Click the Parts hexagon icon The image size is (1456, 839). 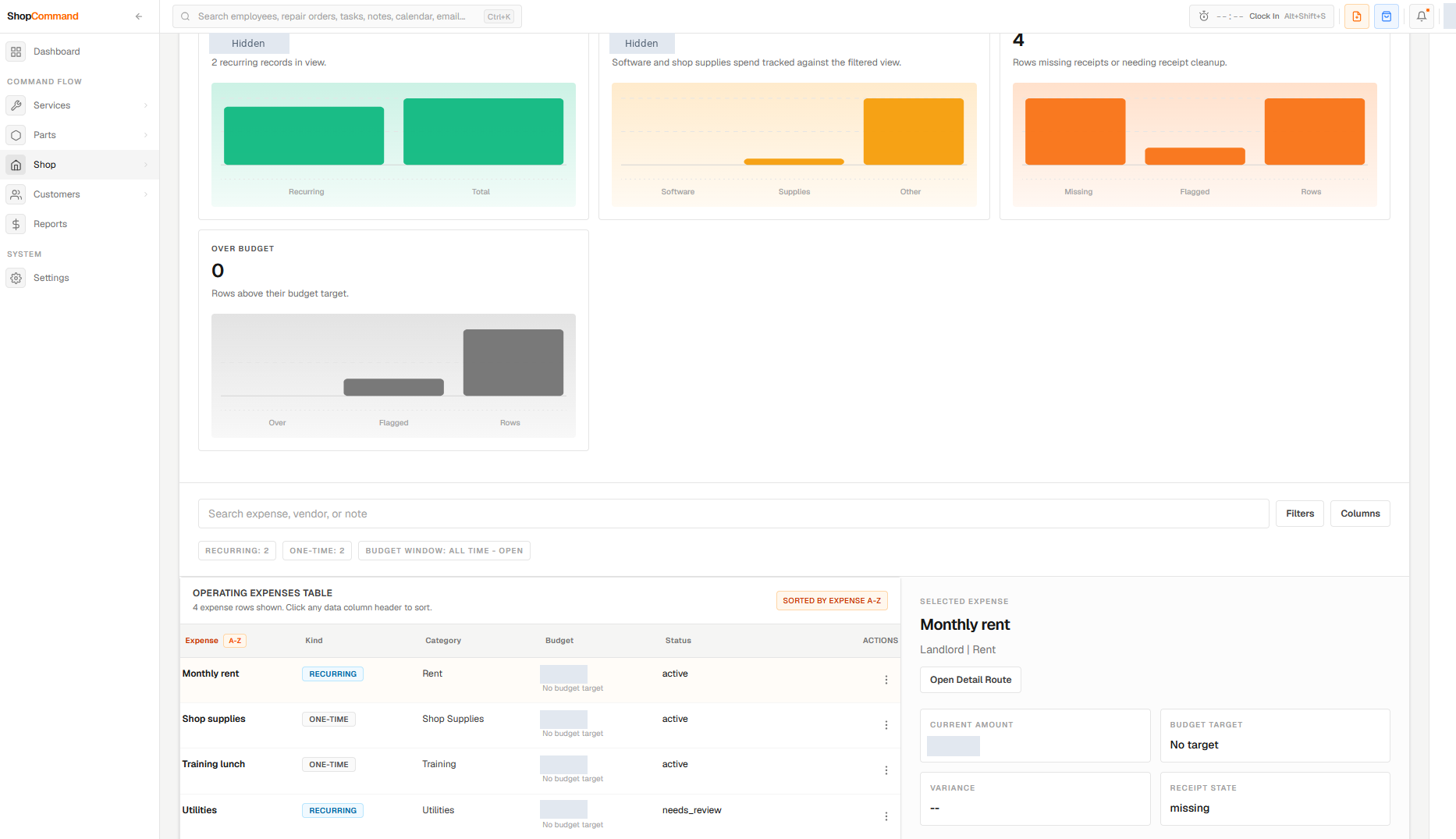[16, 135]
